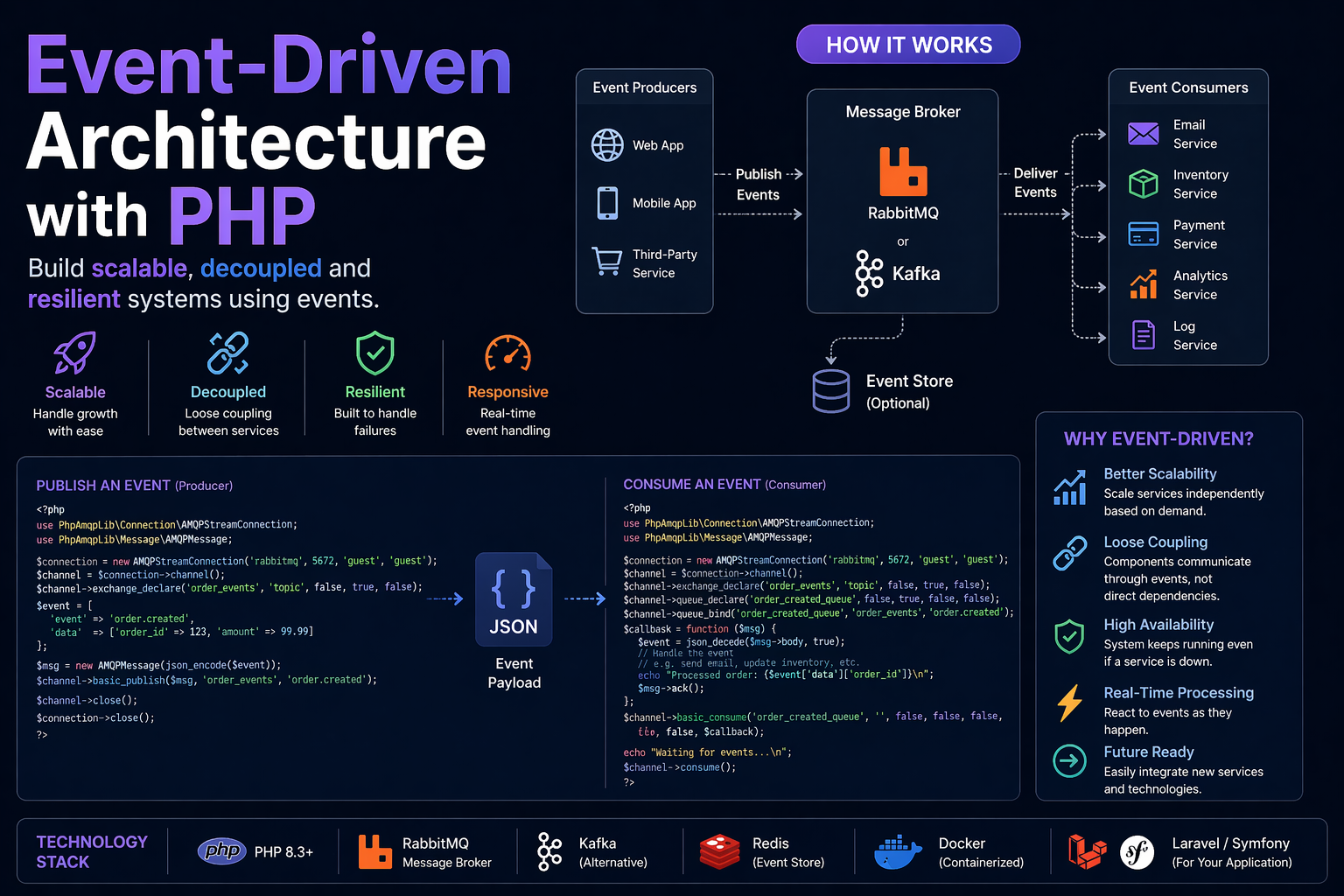Image resolution: width=1344 pixels, height=896 pixels.
Task: Click the Docker (Containerized) text
Action: pos(981,852)
